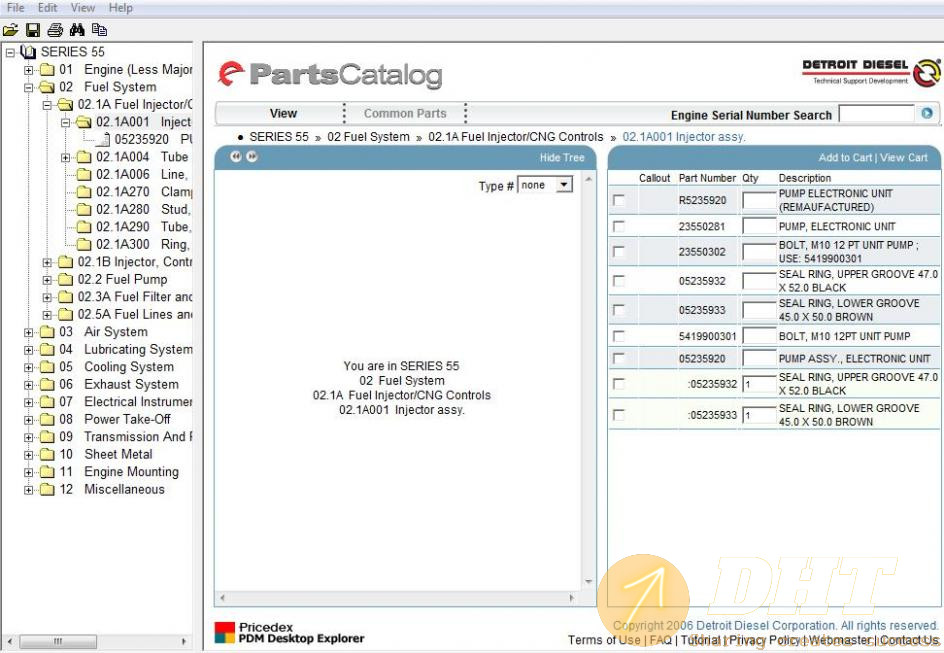Click the Engine Serial Number Search field
Viewport: 944px width, 653px height.
tap(877, 113)
